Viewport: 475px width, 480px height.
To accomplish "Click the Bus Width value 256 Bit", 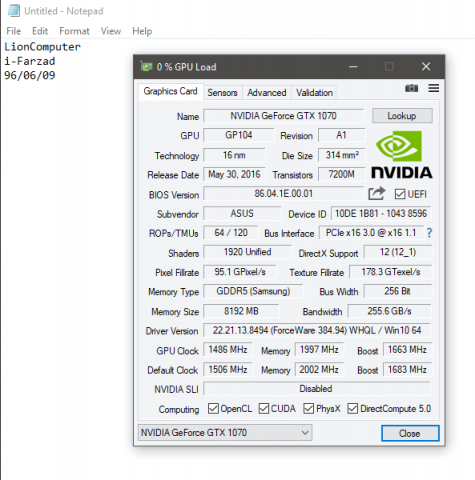I will click(398, 291).
